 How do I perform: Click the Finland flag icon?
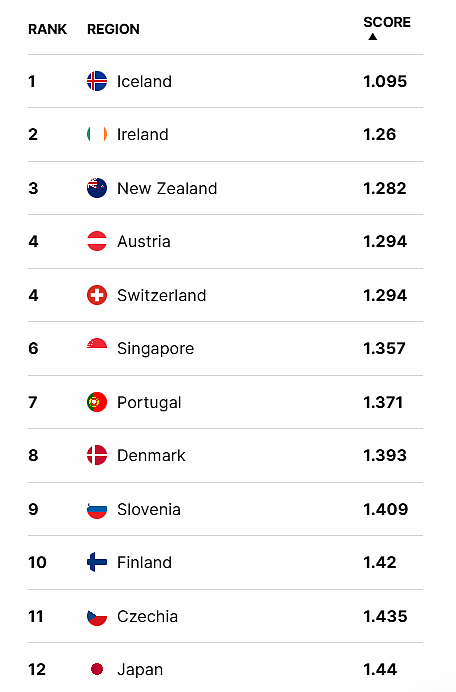[97, 562]
